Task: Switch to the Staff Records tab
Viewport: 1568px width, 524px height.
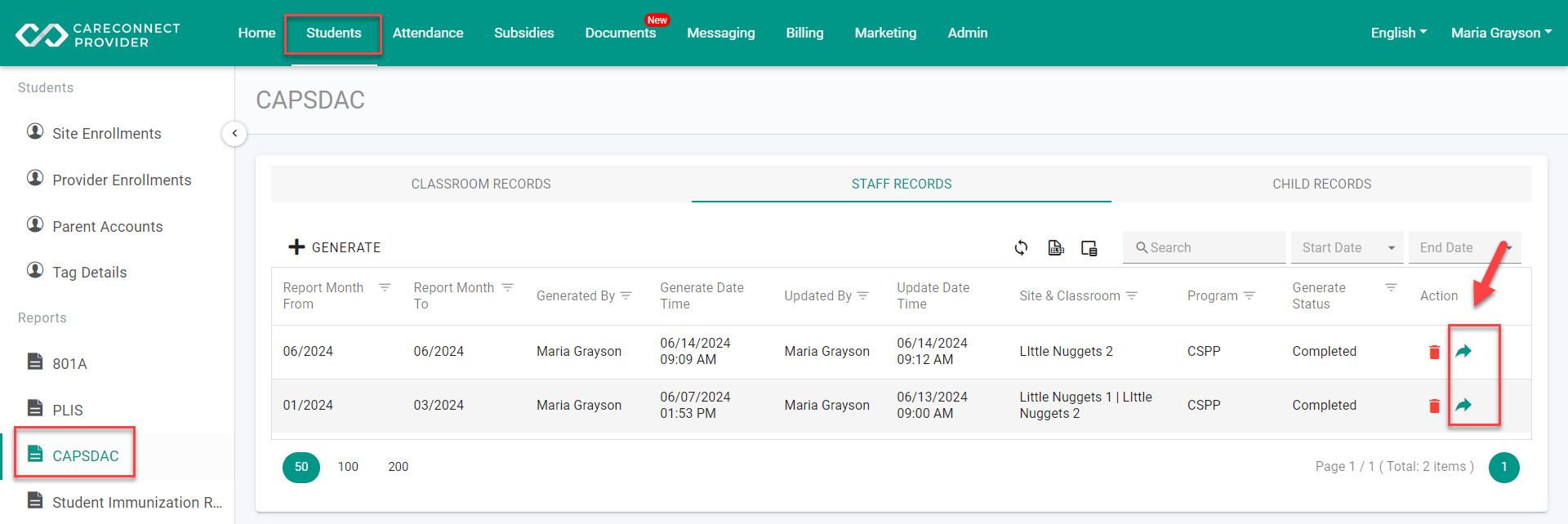Action: coord(902,184)
